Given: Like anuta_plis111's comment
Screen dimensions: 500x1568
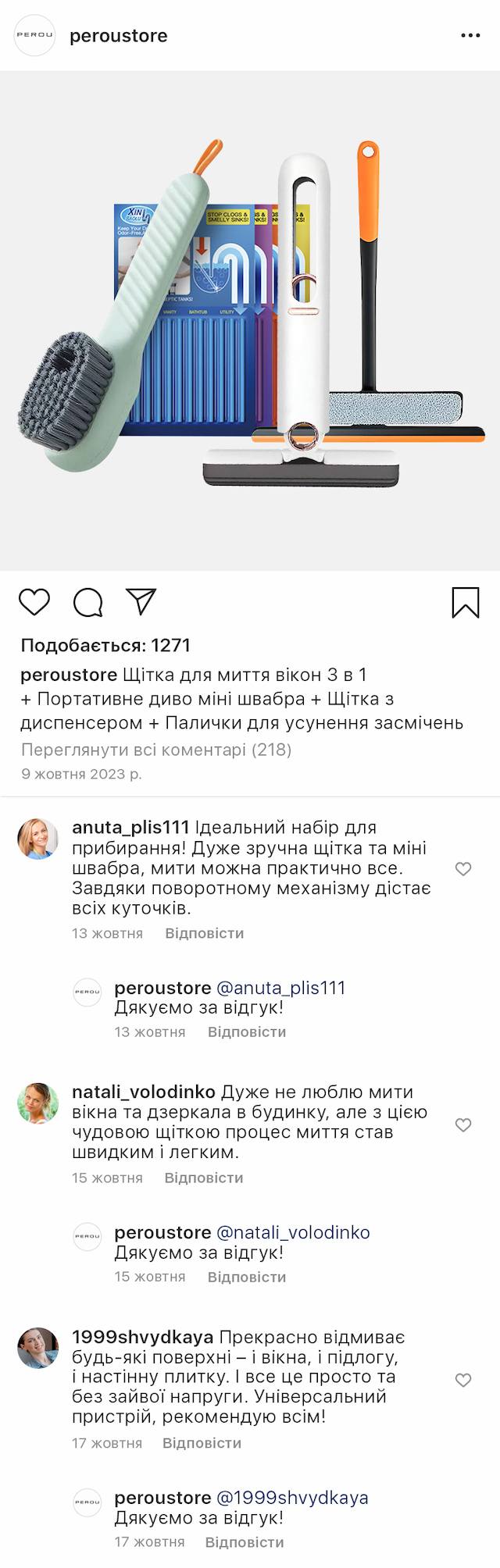Looking at the screenshot, I should pos(463,869).
